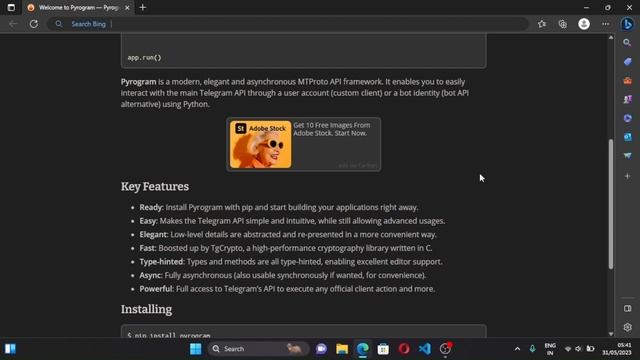Click the Async feature bullet

click(x=283, y=275)
